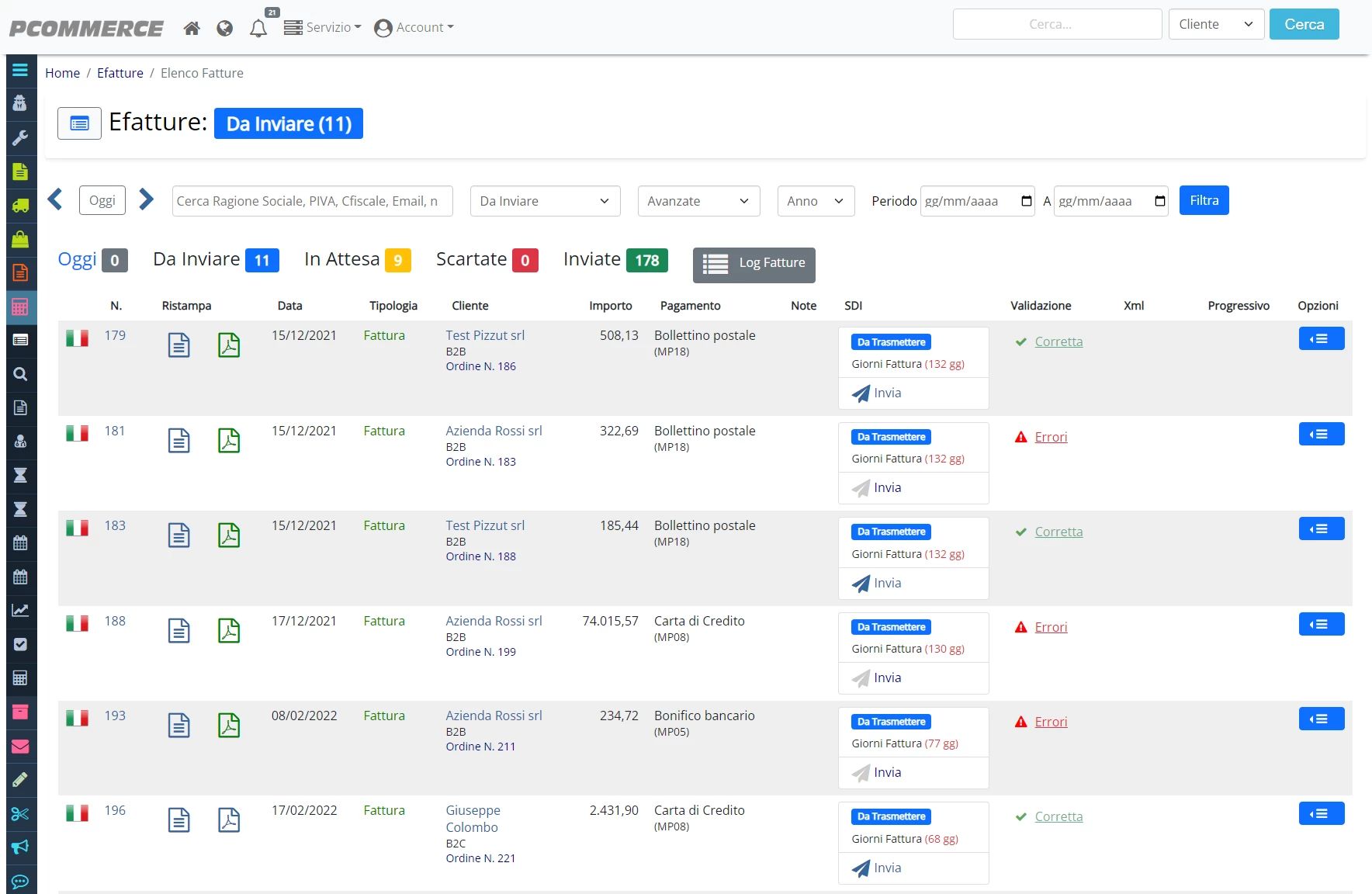Viewport: 1372px width, 894px height.
Task: Open the Avanzate filter dropdown
Action: (x=698, y=201)
